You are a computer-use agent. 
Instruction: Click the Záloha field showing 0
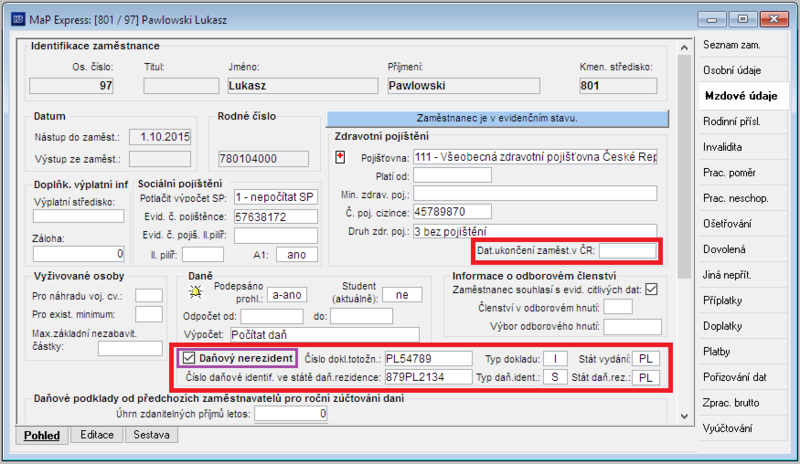(79, 254)
